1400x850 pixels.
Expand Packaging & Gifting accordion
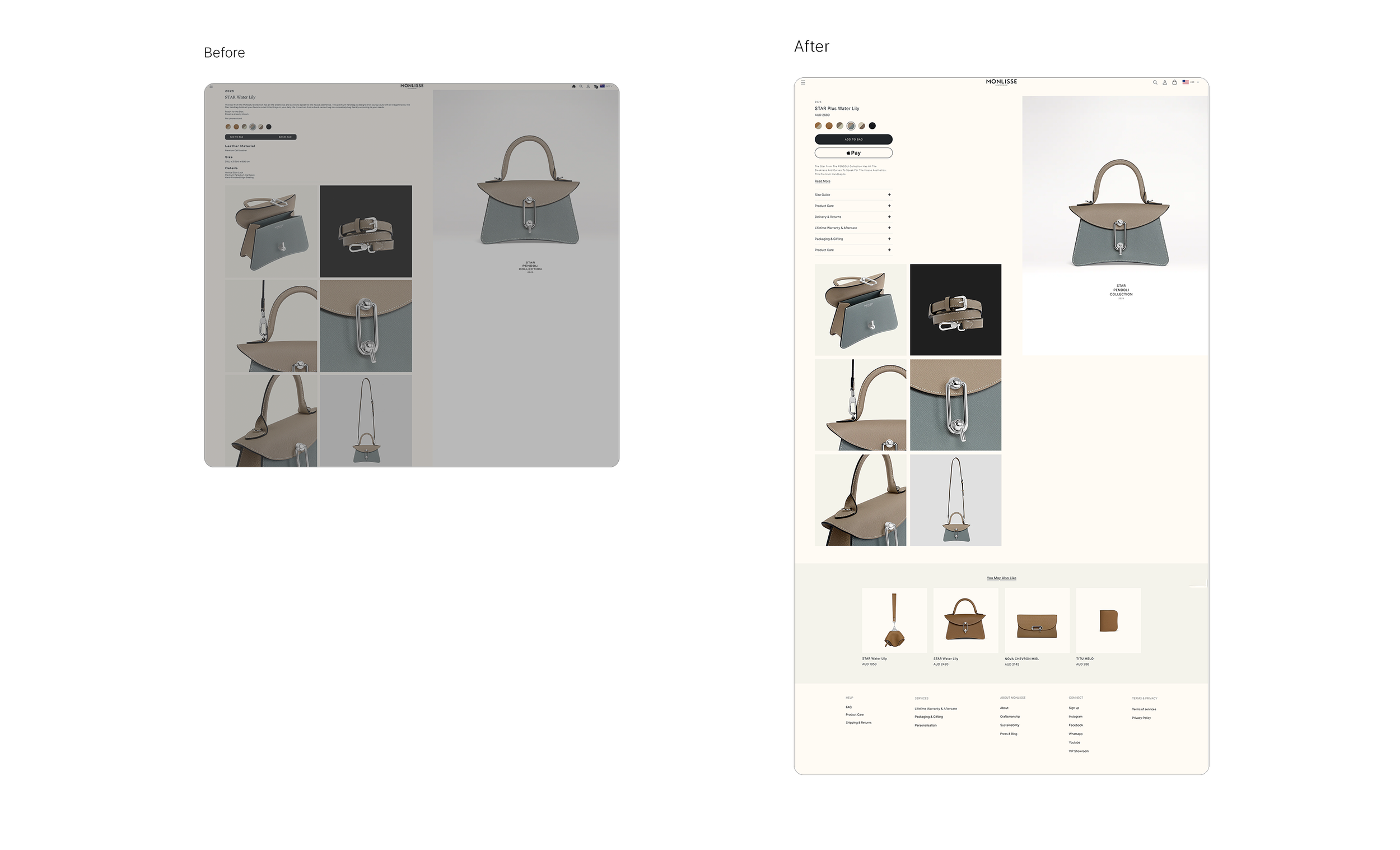click(x=853, y=239)
